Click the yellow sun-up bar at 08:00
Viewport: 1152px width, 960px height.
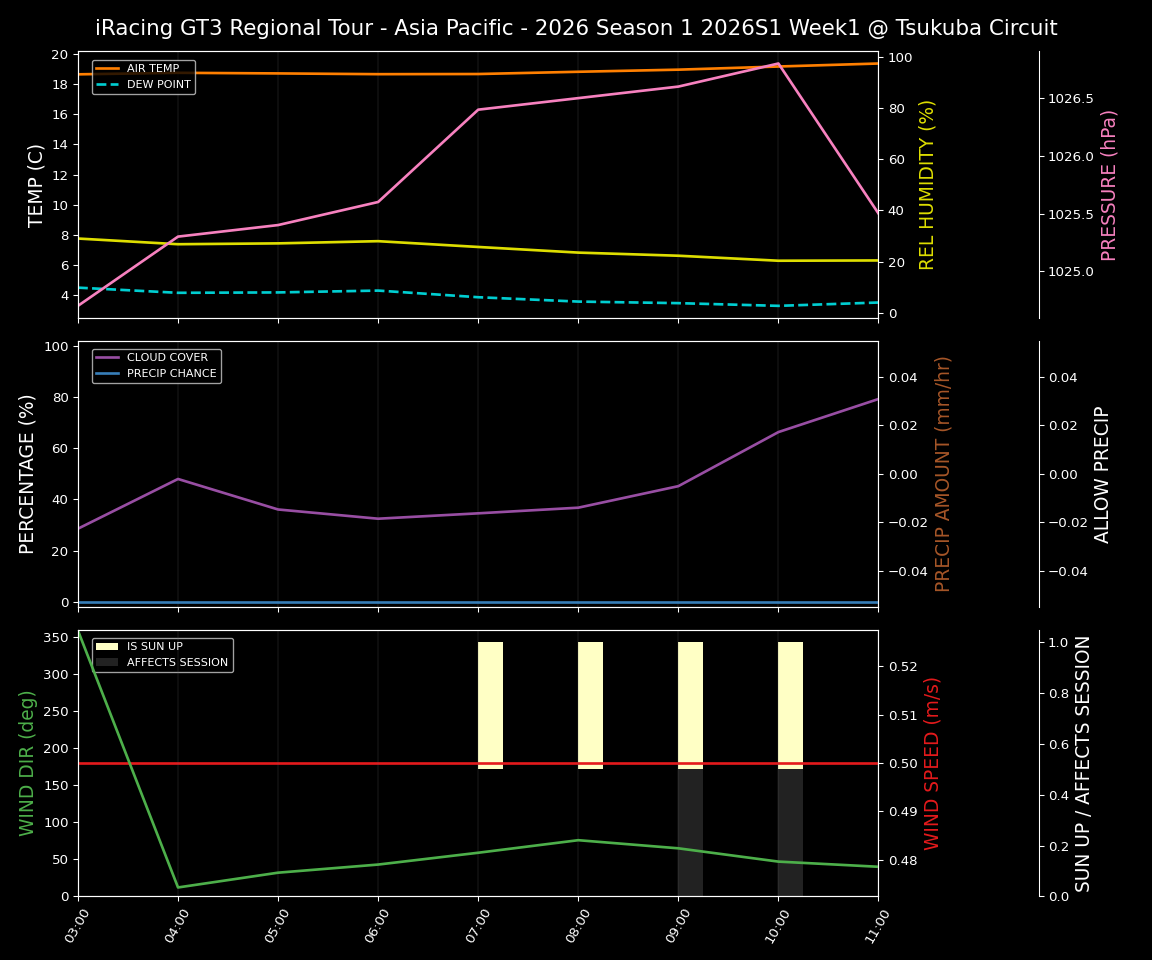(590, 700)
